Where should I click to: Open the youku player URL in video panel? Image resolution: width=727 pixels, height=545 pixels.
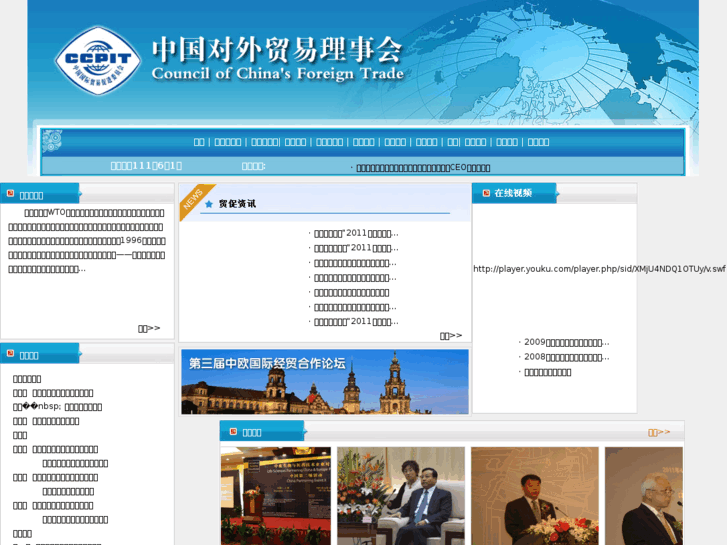599,269
